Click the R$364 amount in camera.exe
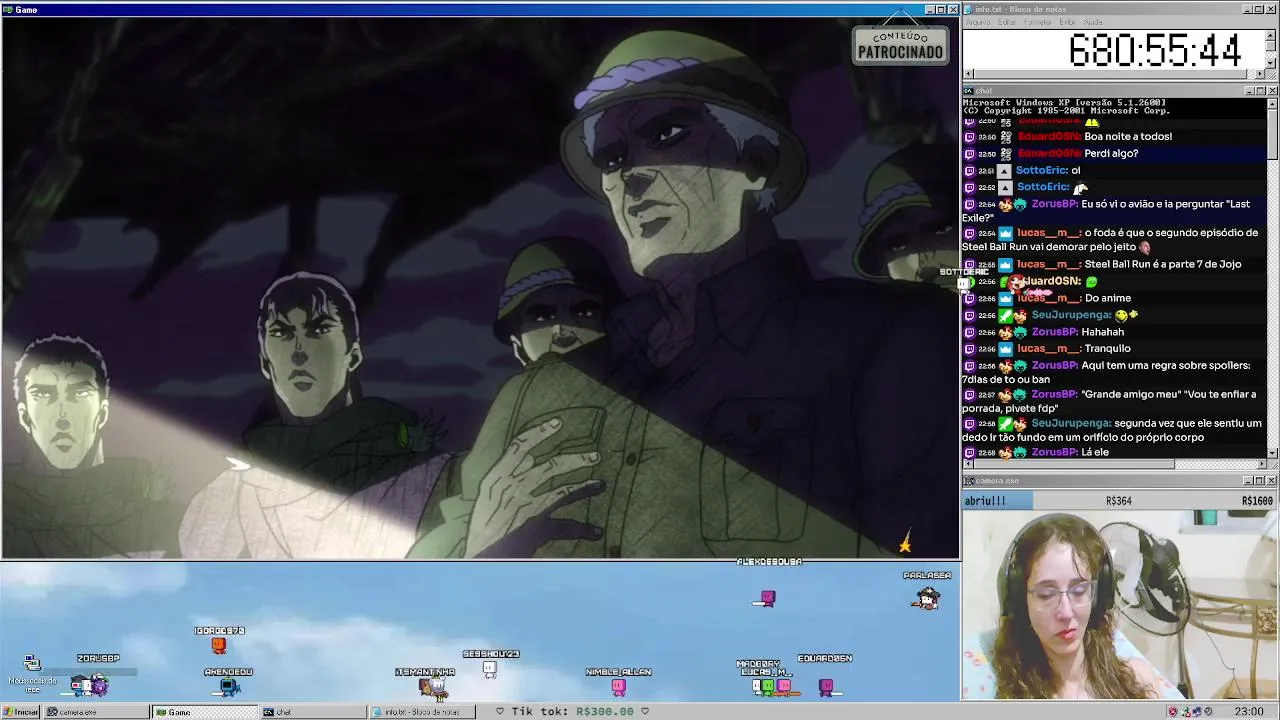 pos(1118,501)
